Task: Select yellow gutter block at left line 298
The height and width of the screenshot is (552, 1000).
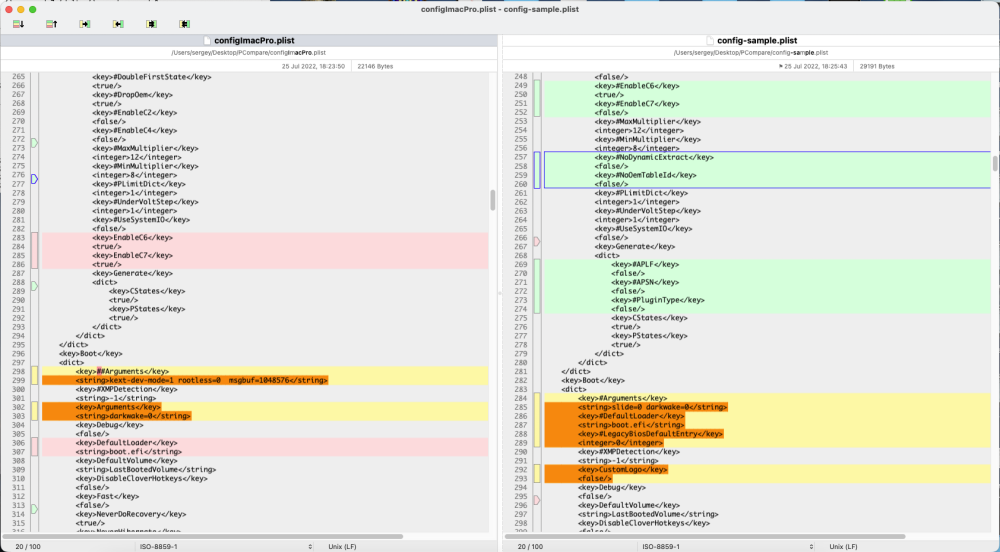Action: [34, 375]
